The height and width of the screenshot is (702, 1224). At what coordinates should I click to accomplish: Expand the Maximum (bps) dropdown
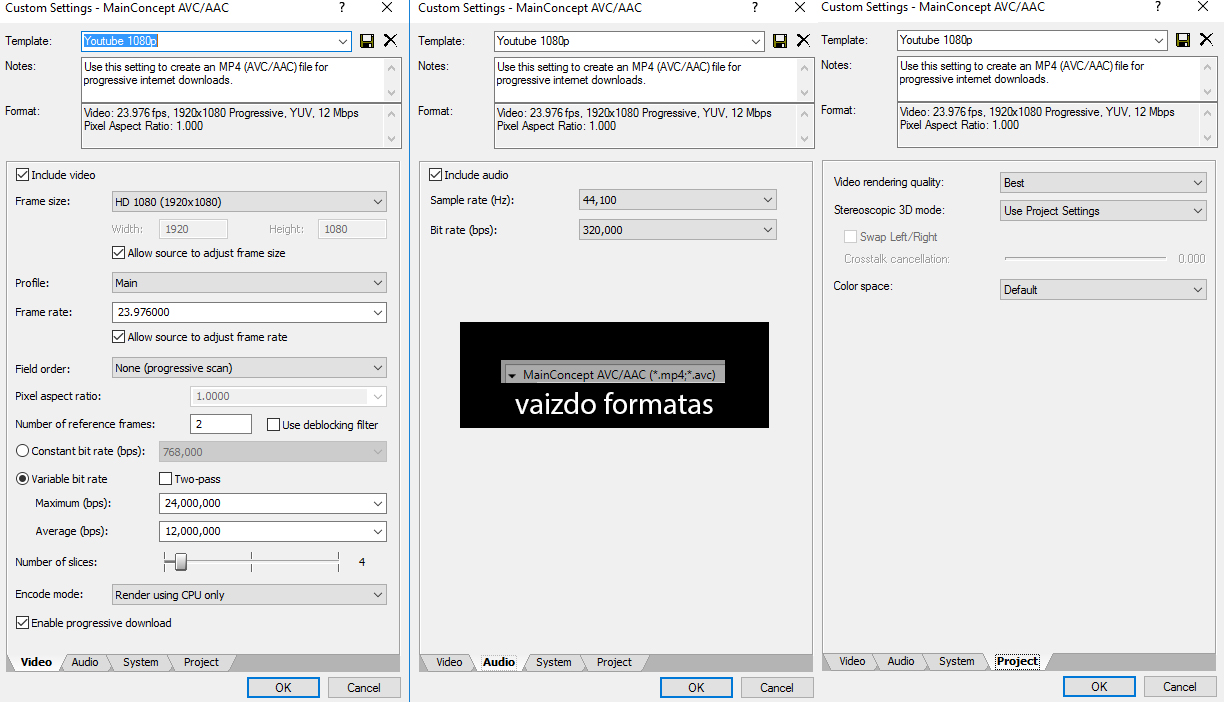377,503
